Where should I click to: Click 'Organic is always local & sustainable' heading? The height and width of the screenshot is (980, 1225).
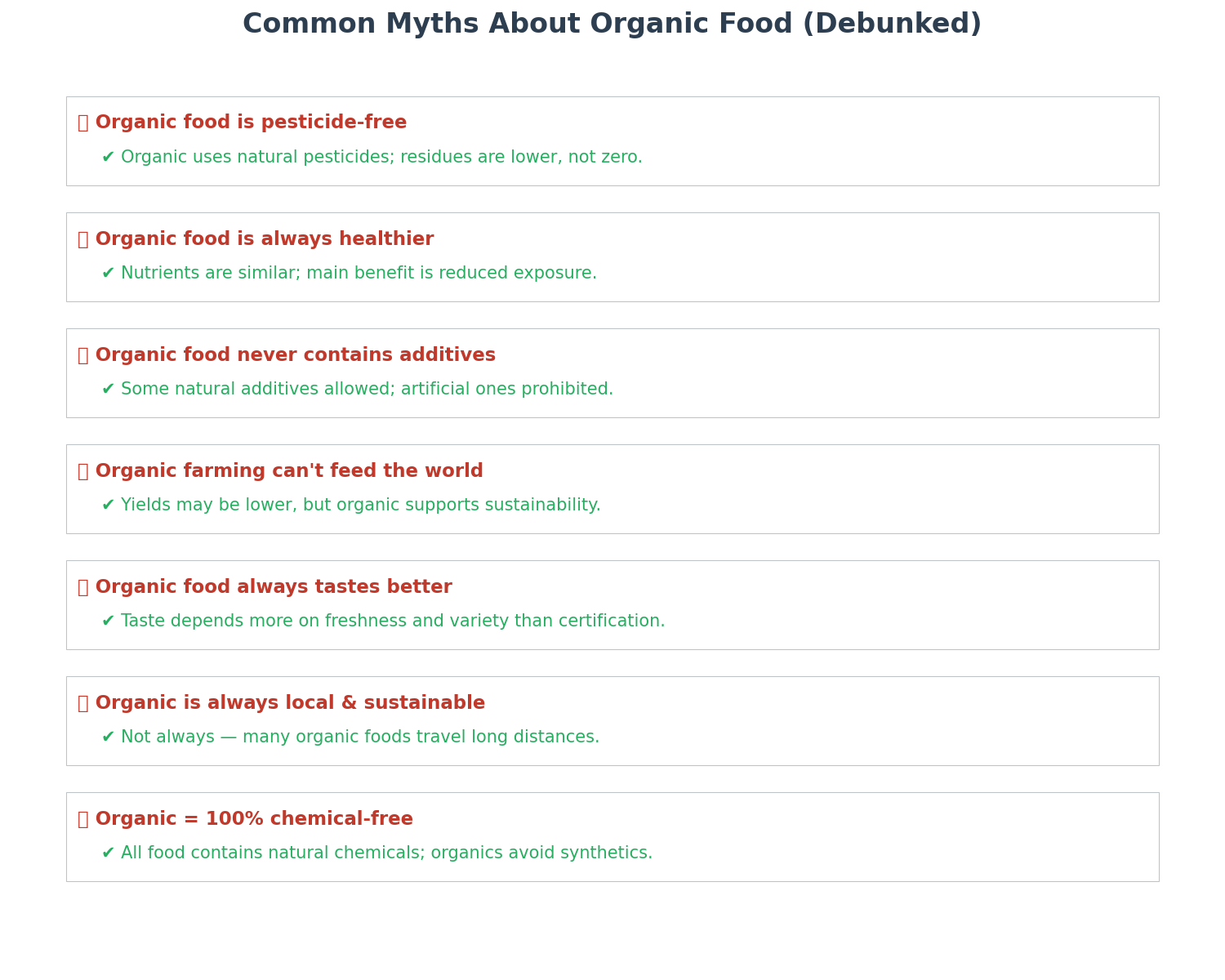coord(290,703)
